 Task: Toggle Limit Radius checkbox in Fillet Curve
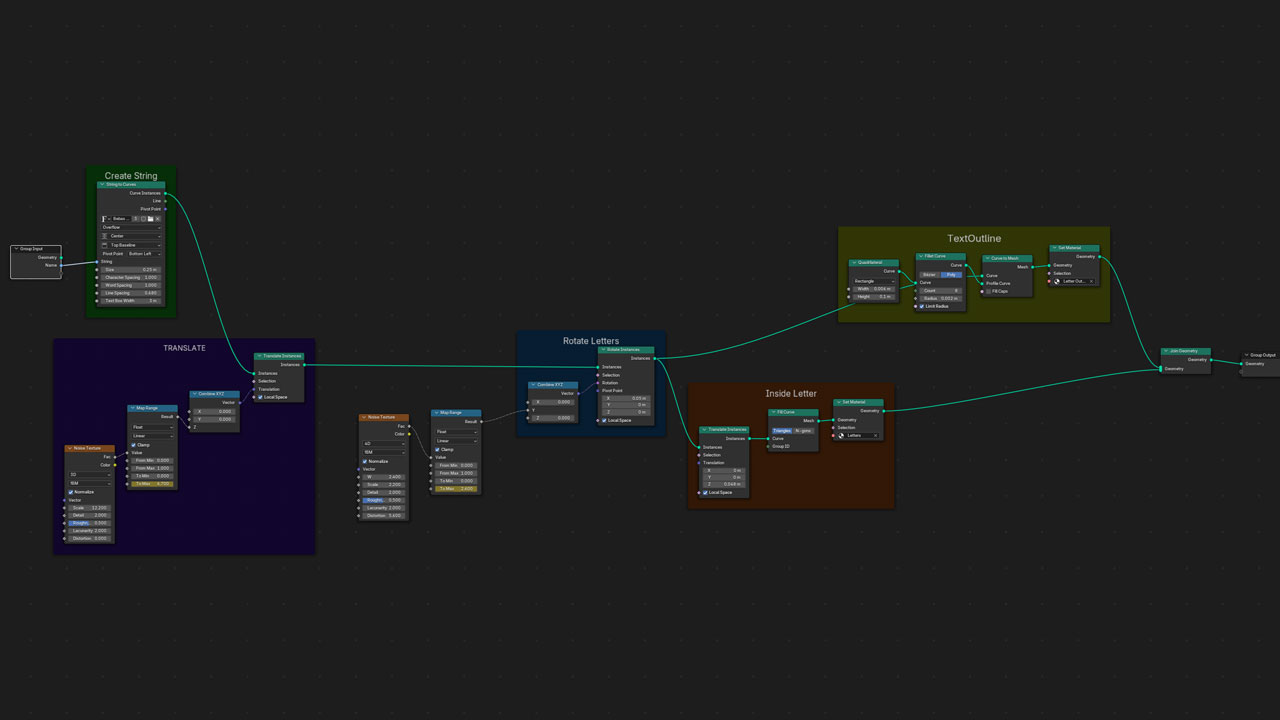(x=922, y=306)
